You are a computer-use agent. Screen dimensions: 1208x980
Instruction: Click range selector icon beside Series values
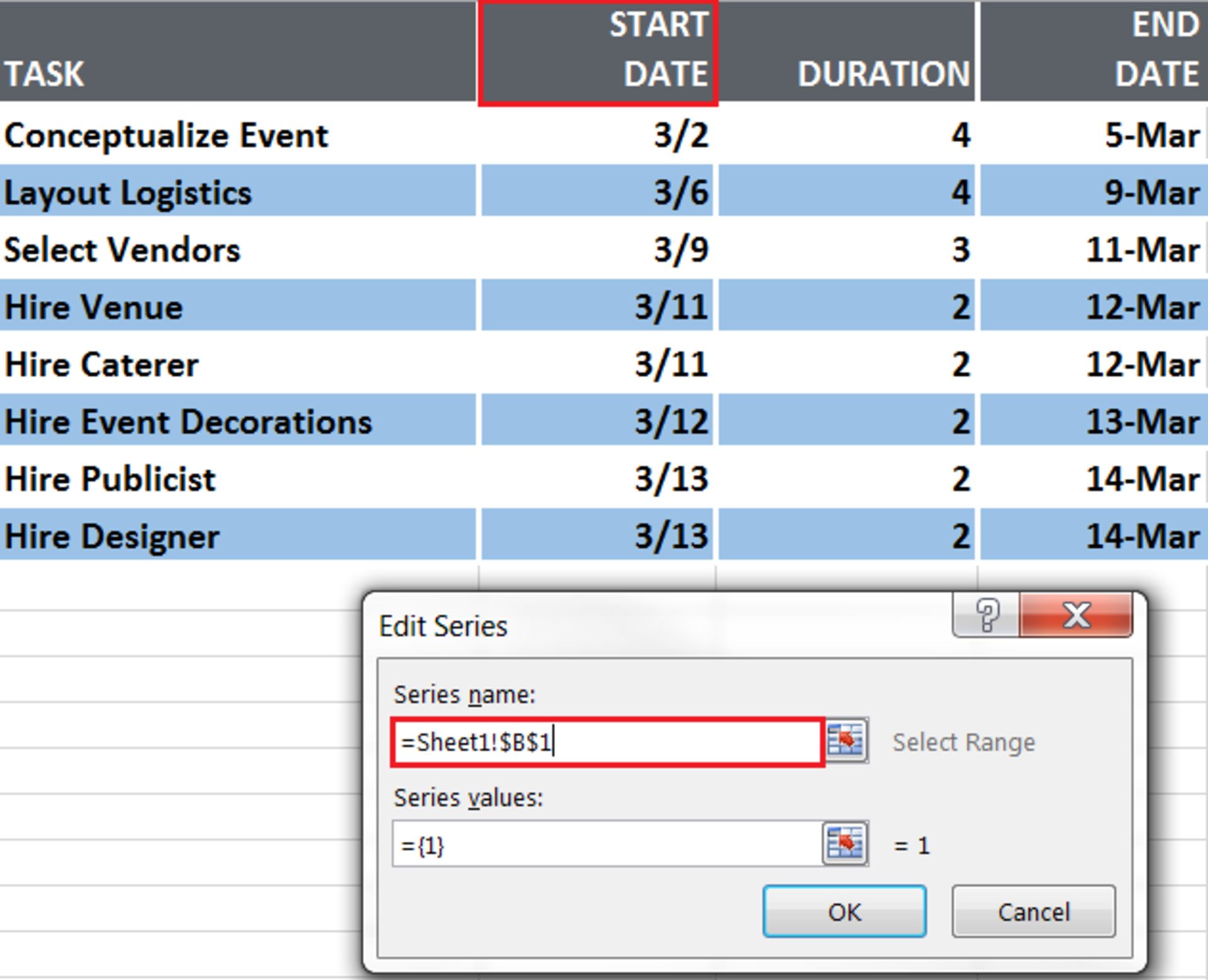[845, 844]
